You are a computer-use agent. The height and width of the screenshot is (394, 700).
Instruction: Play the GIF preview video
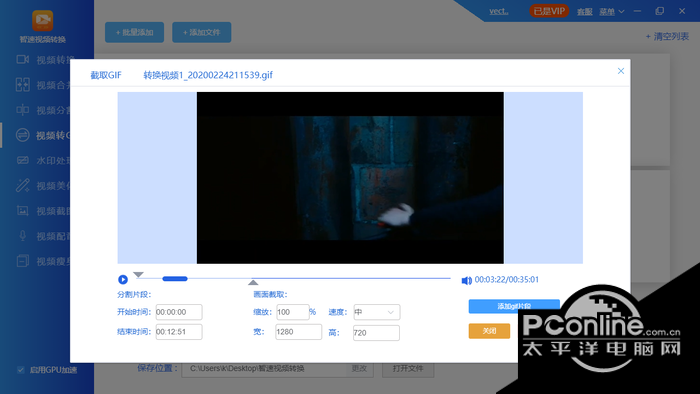pyautogui.click(x=123, y=279)
